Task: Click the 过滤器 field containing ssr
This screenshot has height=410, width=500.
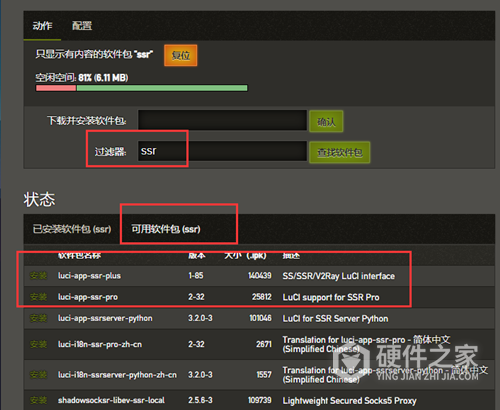Action: 222,151
